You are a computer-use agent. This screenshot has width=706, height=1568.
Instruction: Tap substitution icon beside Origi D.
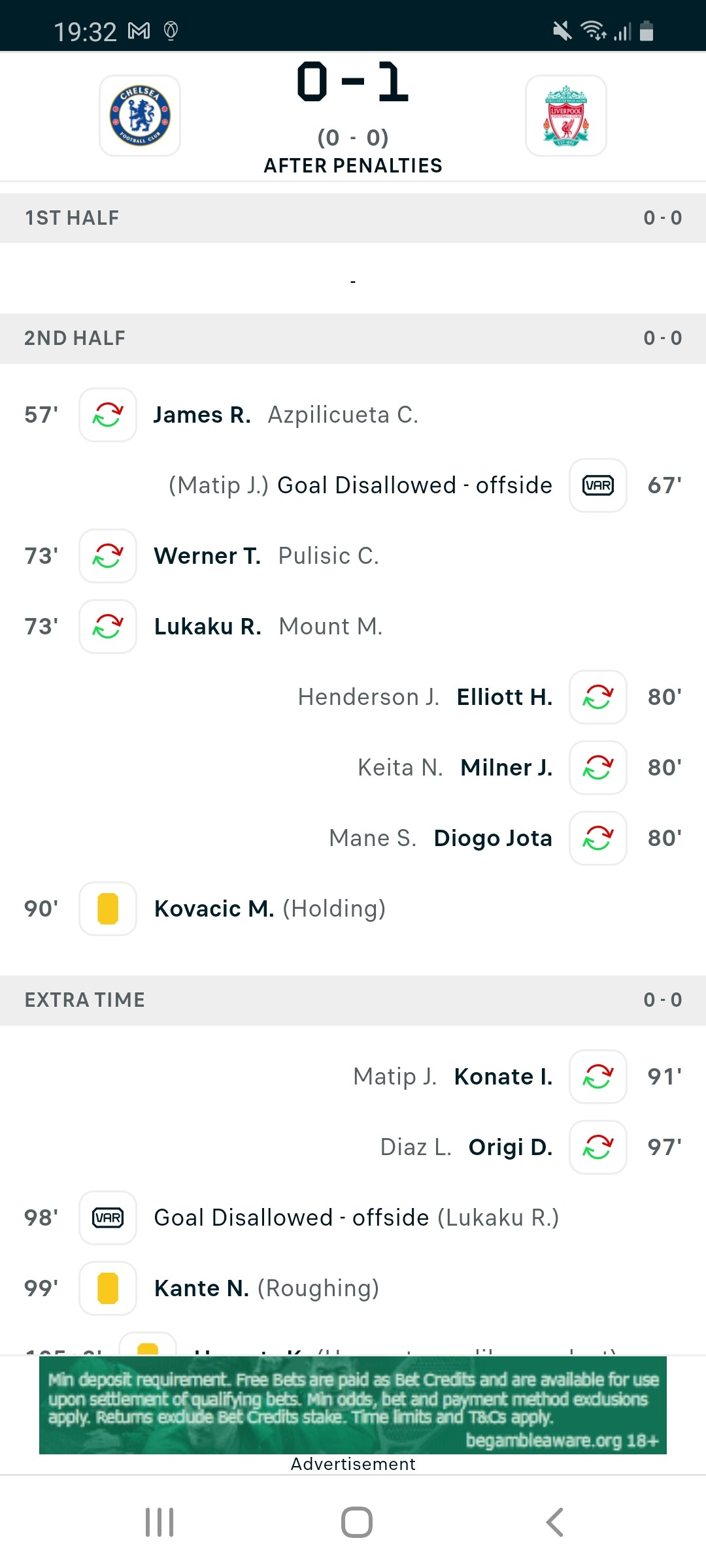coord(598,1147)
